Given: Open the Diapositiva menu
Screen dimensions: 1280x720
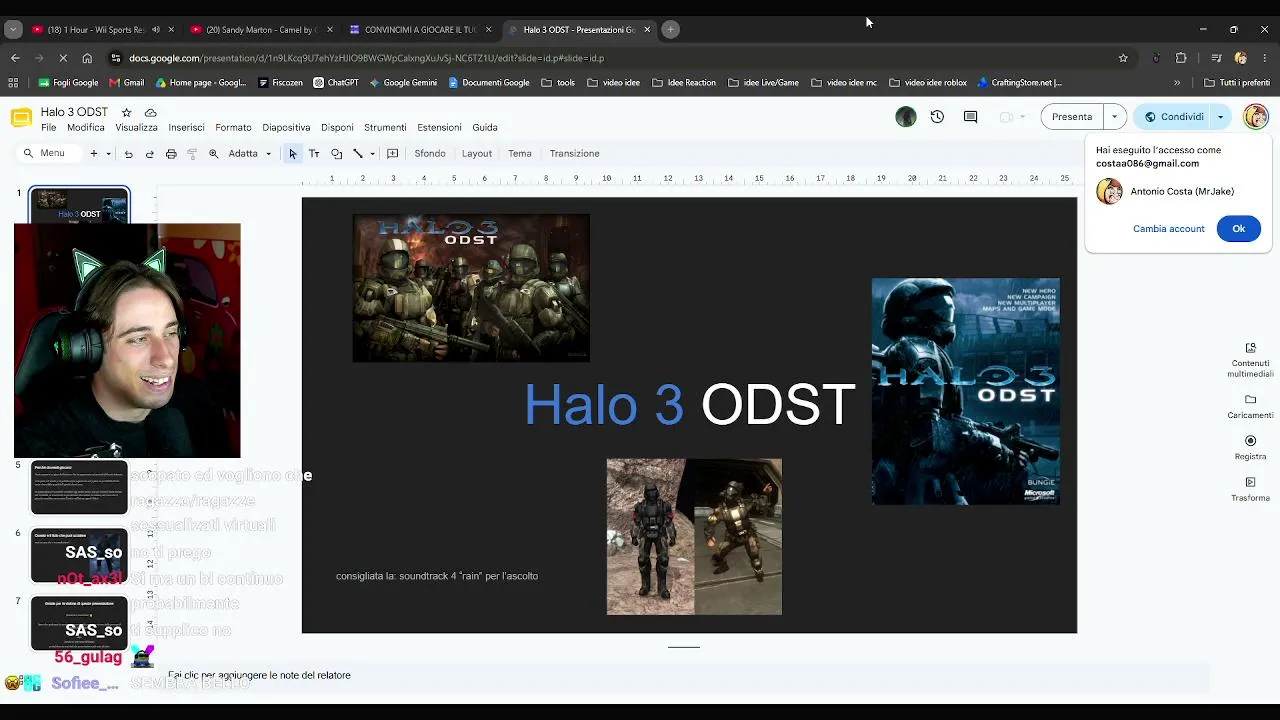Looking at the screenshot, I should click(x=286, y=128).
